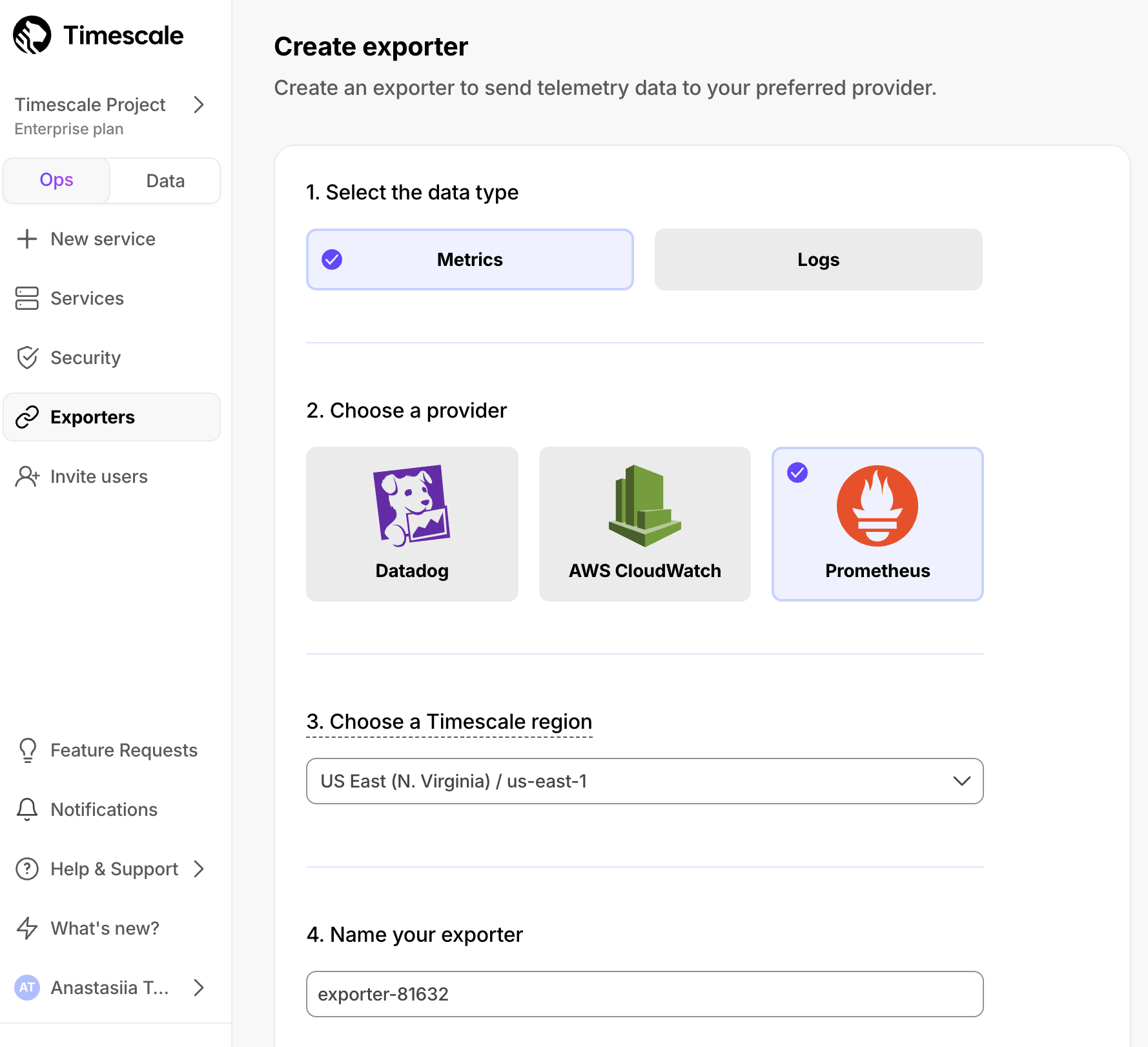1148x1047 pixels.
Task: Open the Invite users link
Action: coord(112,476)
